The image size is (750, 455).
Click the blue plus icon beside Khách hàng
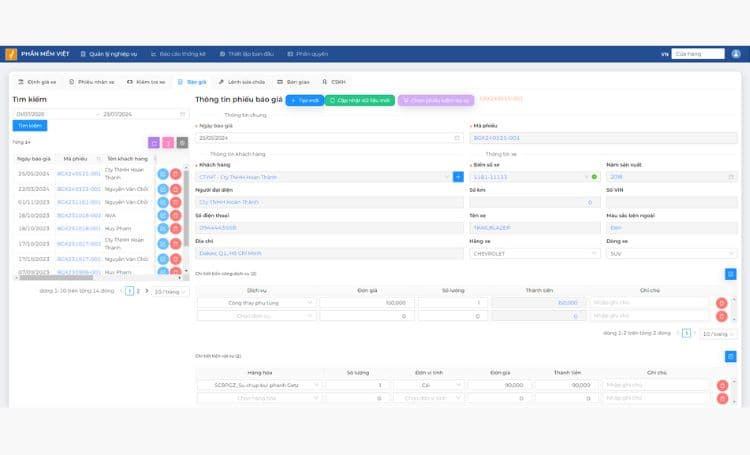458,177
